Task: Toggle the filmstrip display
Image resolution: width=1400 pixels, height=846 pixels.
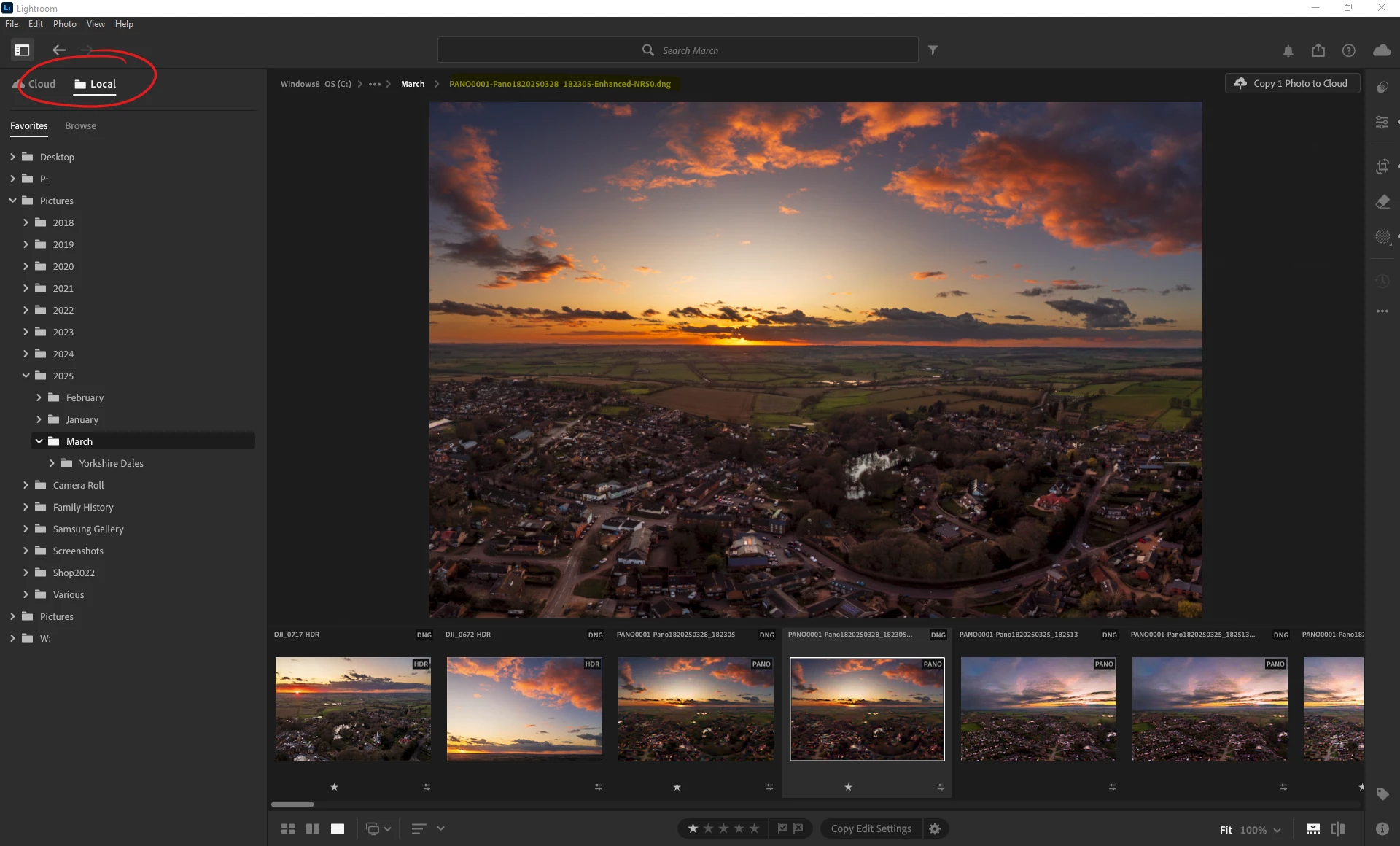Action: (1312, 829)
